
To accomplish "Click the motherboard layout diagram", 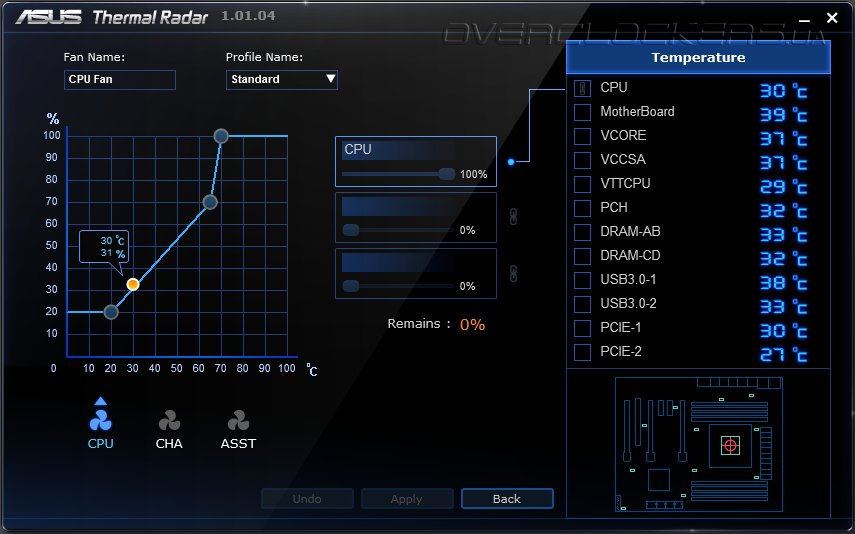I will 699,444.
